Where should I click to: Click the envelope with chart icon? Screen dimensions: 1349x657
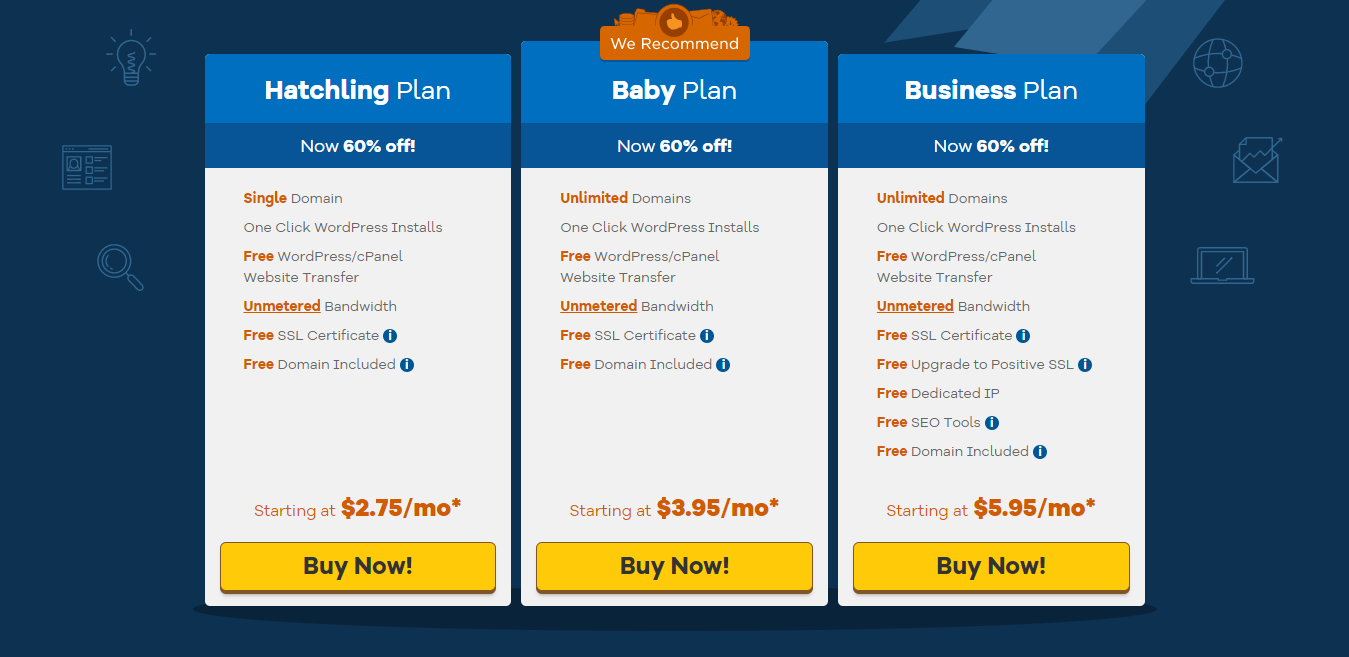(1257, 160)
